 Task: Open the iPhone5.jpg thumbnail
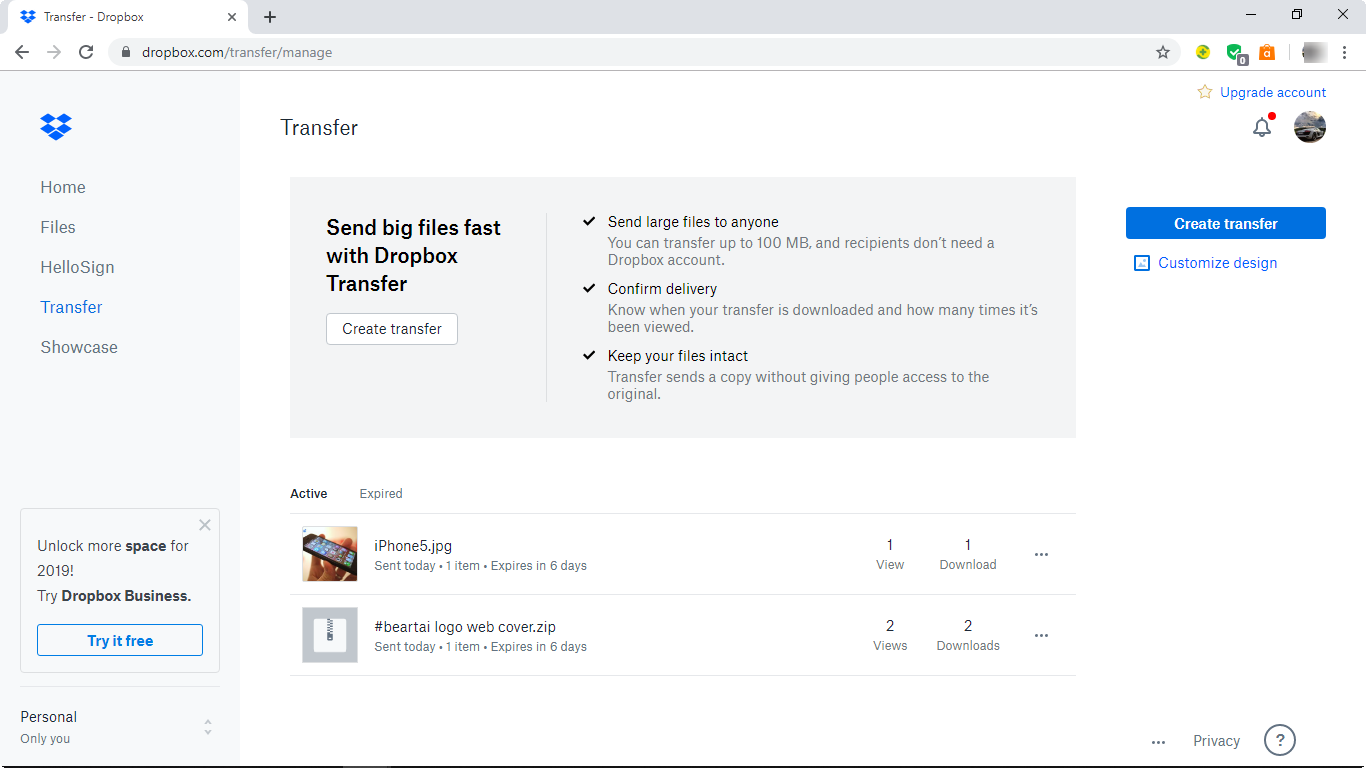pos(330,554)
